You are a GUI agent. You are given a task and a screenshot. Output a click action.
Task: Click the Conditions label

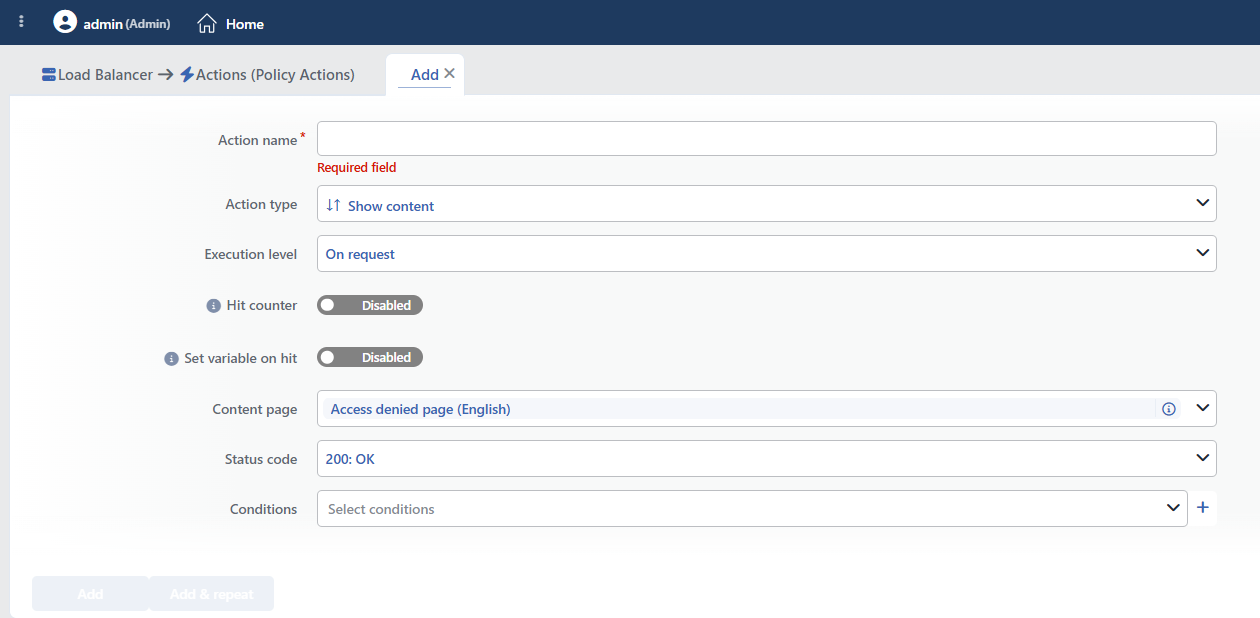(x=264, y=509)
